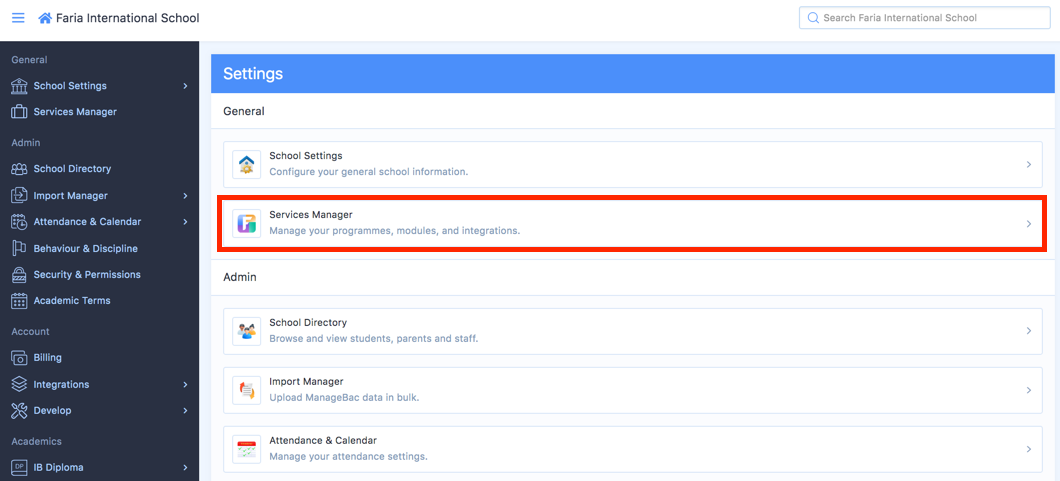Click the Behaviour & Discipline flag icon

coord(19,248)
